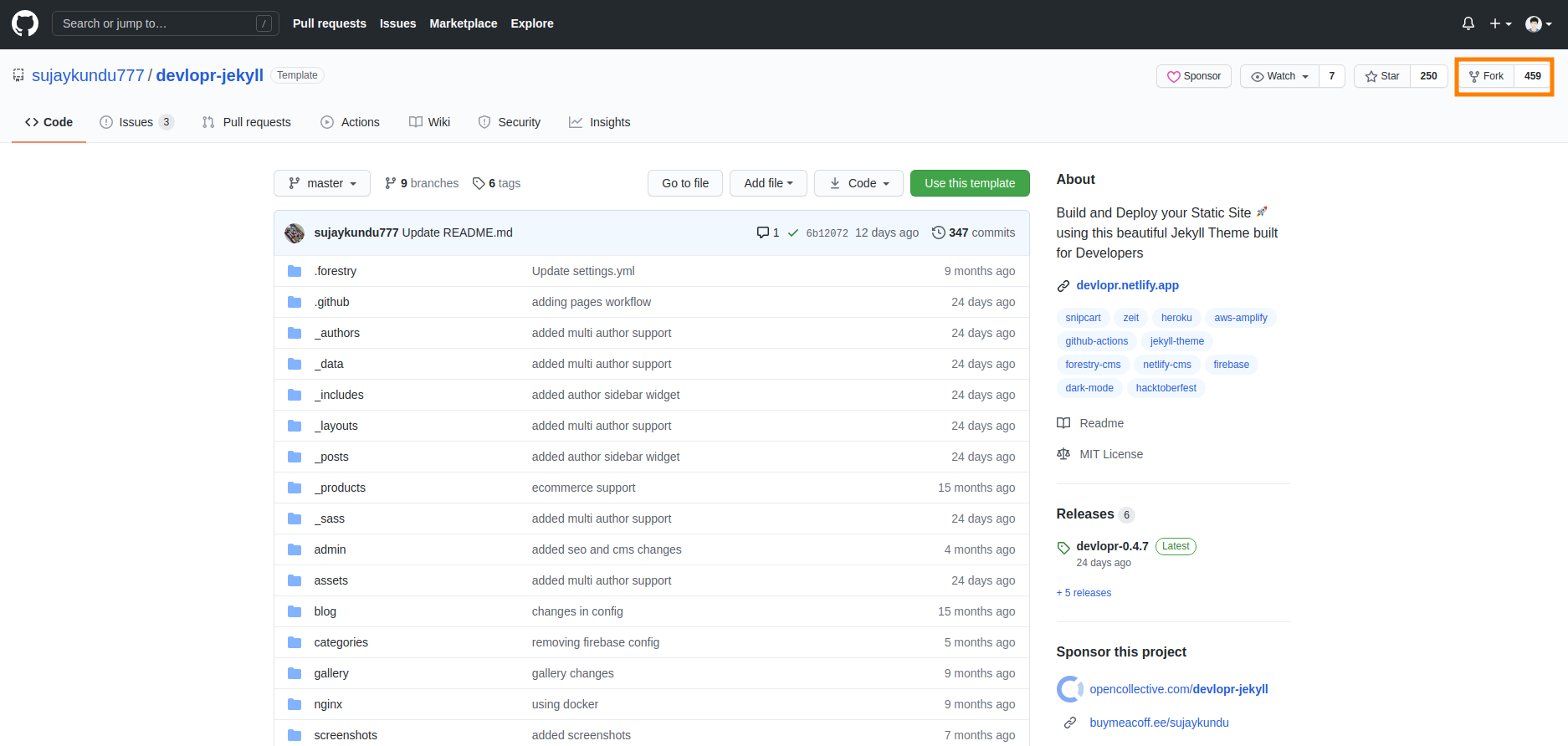Open the devlopr-0.4.7 latest release
Viewport: 1568px width, 746px height.
(x=1112, y=546)
